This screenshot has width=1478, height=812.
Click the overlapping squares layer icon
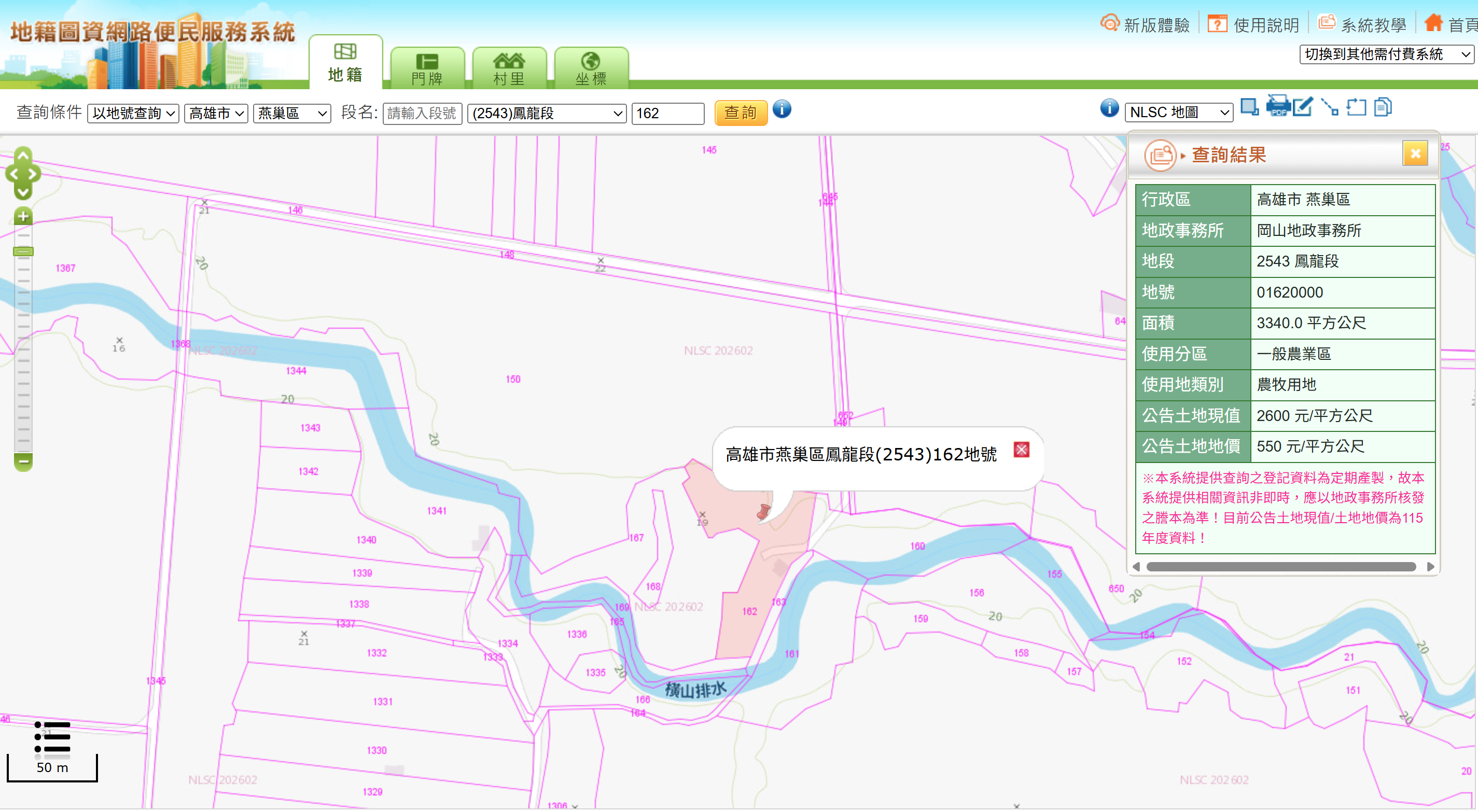tap(1249, 107)
